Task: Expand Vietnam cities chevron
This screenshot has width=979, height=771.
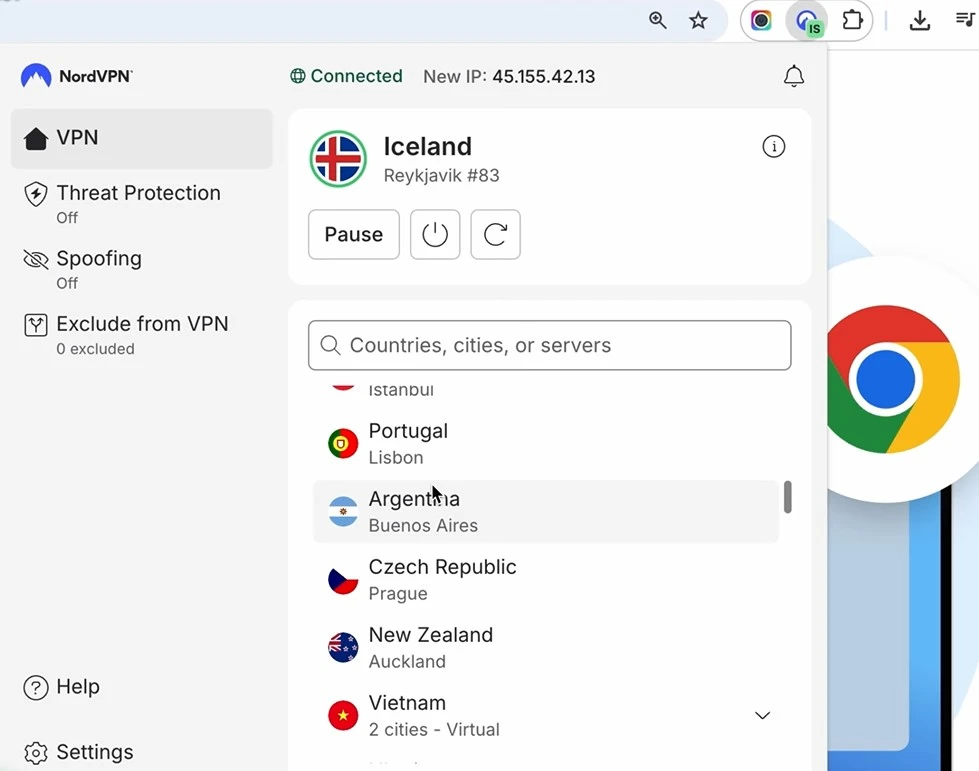Action: (762, 715)
